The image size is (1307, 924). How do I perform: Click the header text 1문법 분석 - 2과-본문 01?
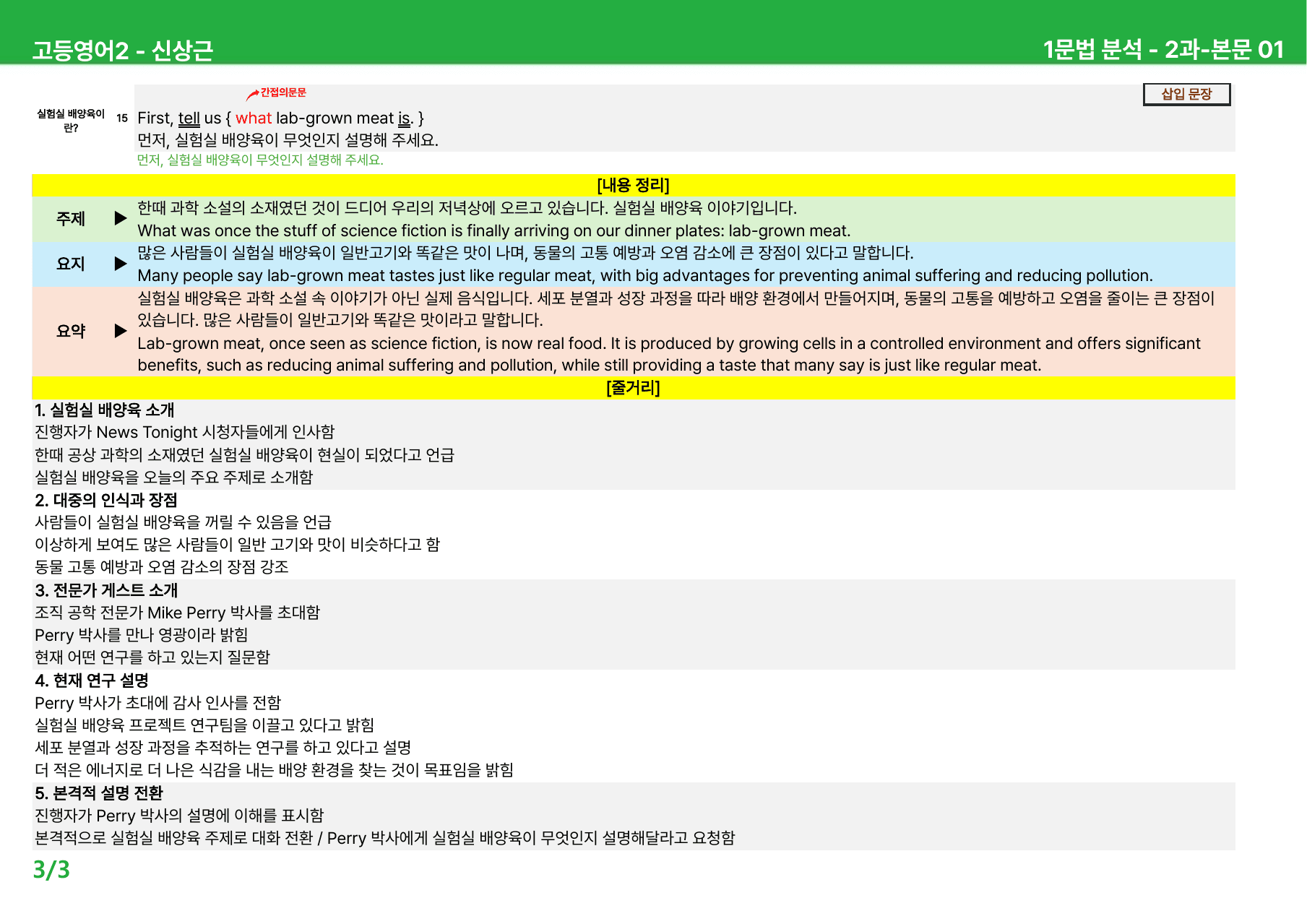coord(1163,49)
